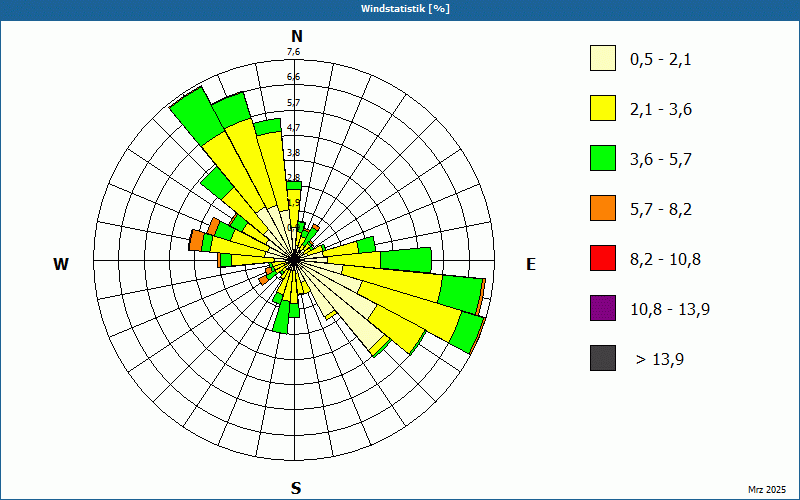Click the pale yellow 0,5 - 2,1 legend swatch

[603, 58]
